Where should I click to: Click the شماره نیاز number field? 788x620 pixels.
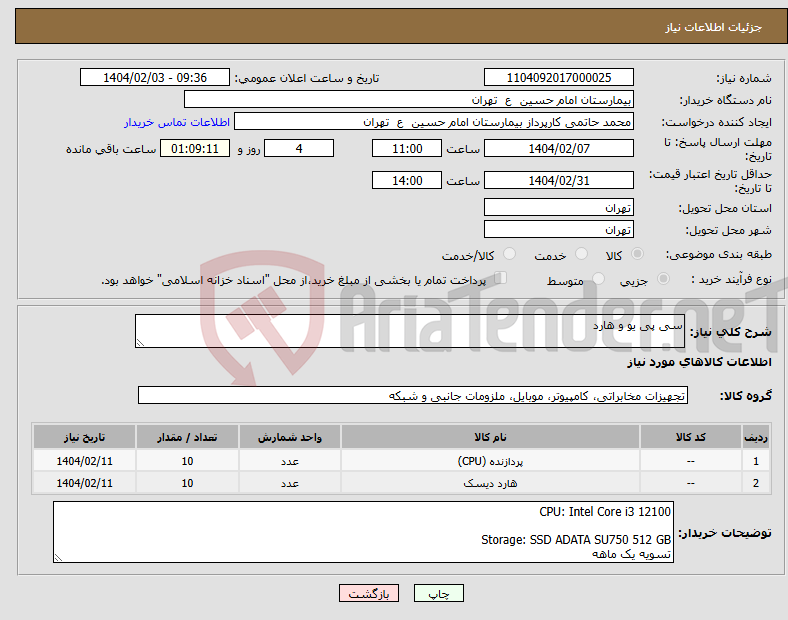(x=558, y=77)
